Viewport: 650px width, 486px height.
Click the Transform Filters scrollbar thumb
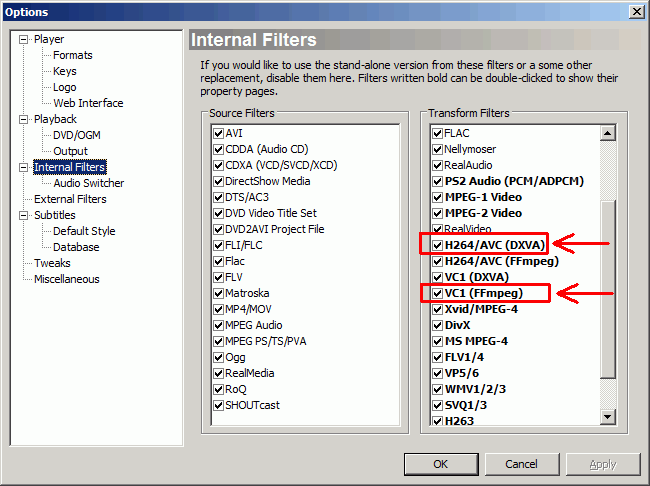pos(608,289)
